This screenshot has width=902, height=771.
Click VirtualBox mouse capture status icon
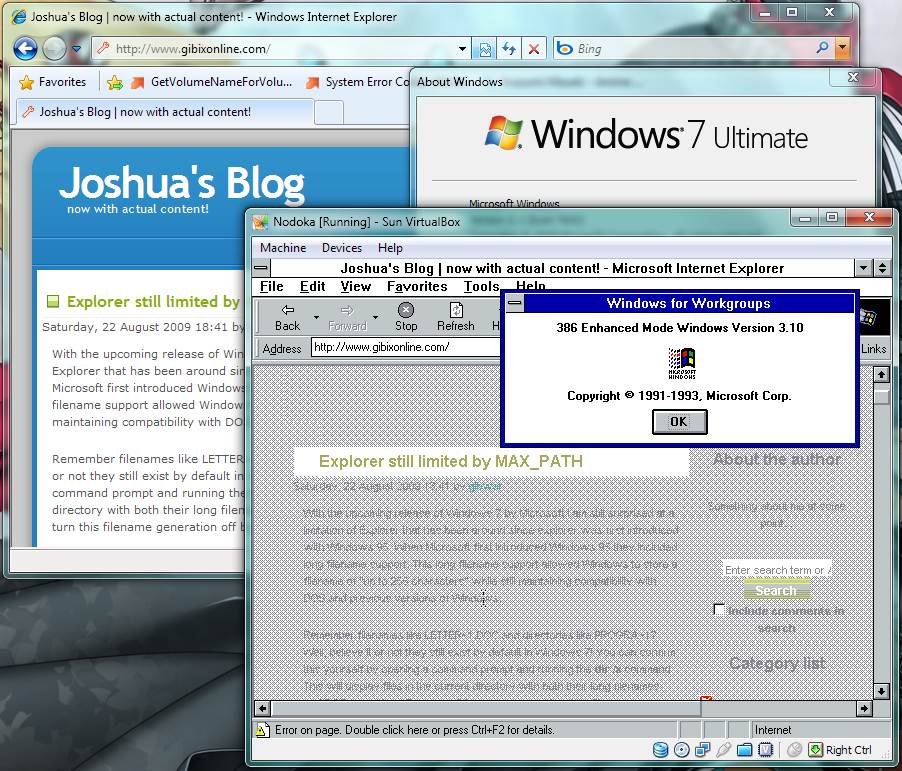click(x=794, y=750)
